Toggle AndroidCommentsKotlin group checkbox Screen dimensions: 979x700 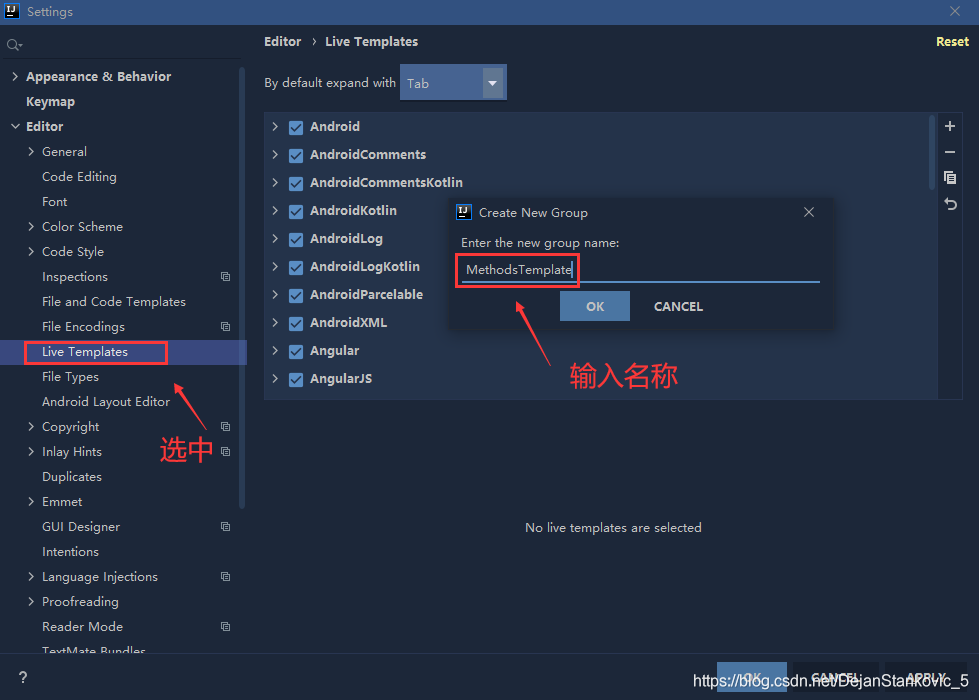click(x=296, y=184)
